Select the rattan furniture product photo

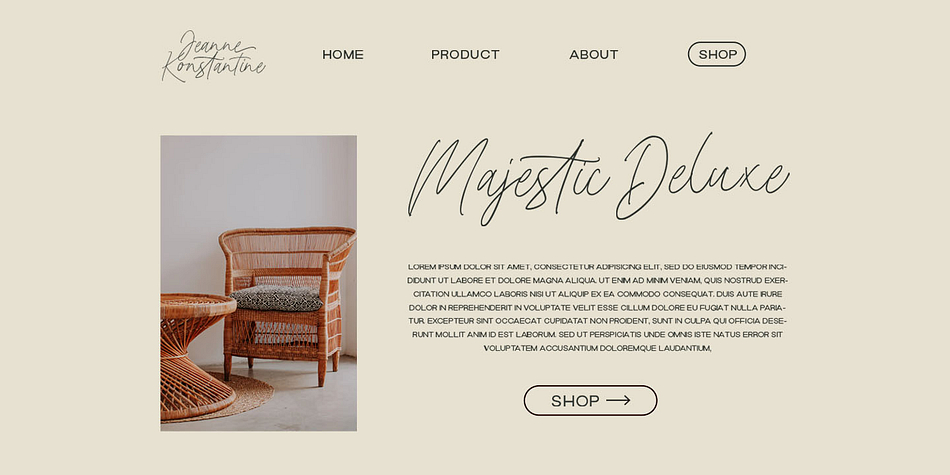click(259, 283)
